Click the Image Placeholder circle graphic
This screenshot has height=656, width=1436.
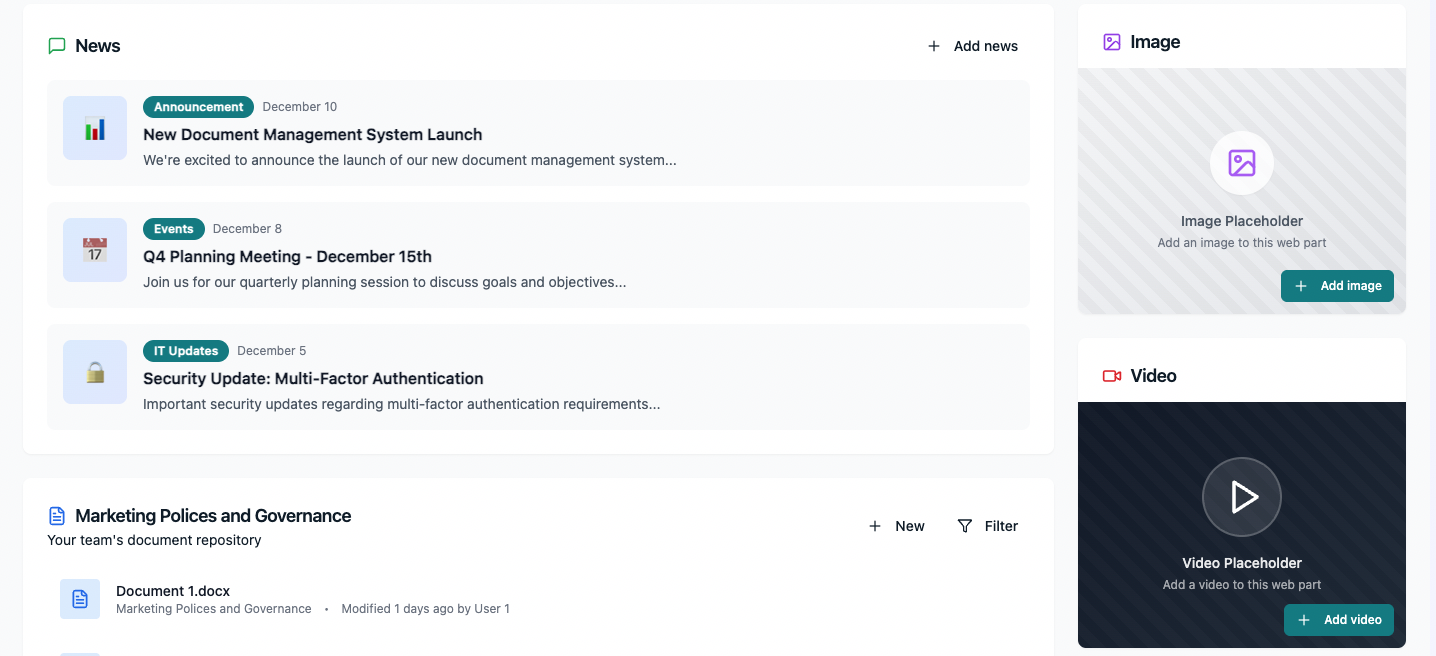[x=1241, y=163]
